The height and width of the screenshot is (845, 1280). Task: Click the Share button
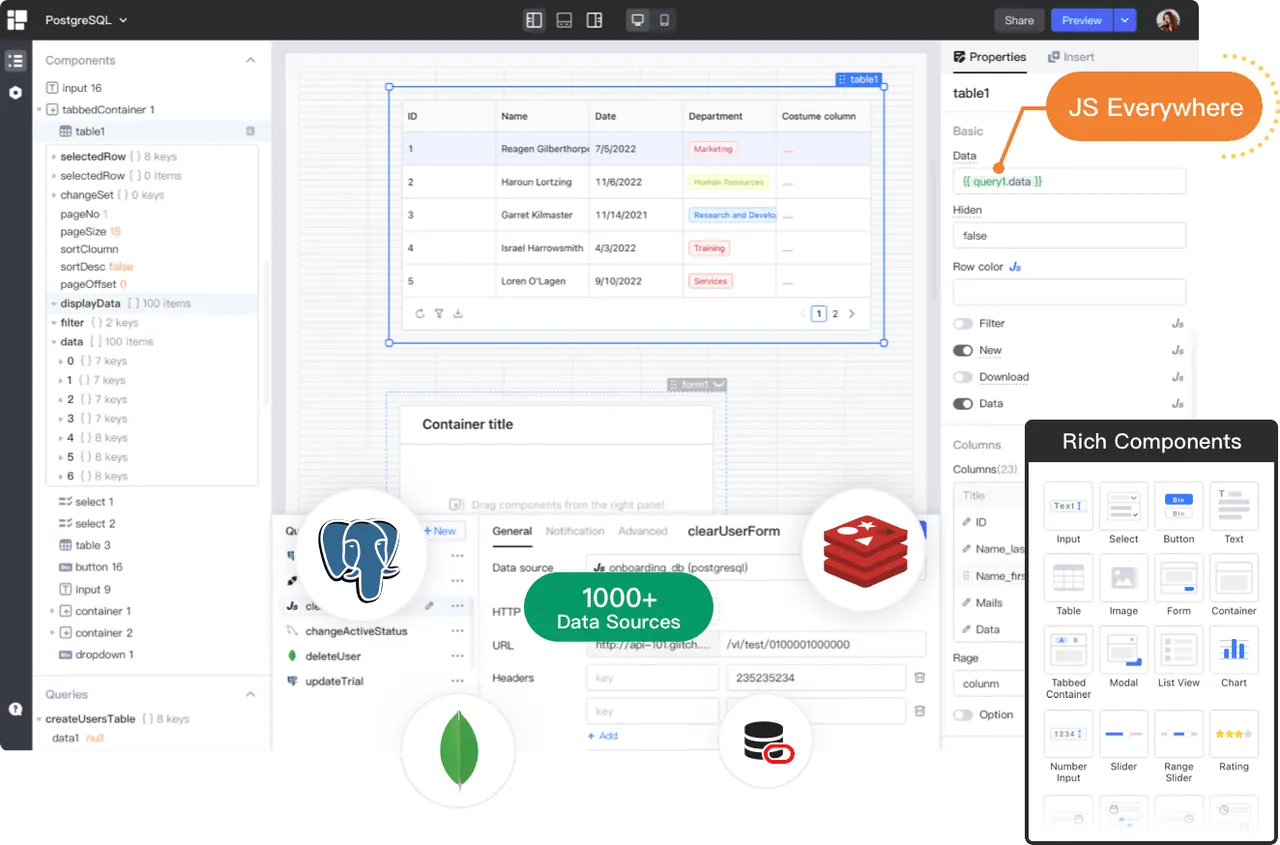tap(1019, 20)
